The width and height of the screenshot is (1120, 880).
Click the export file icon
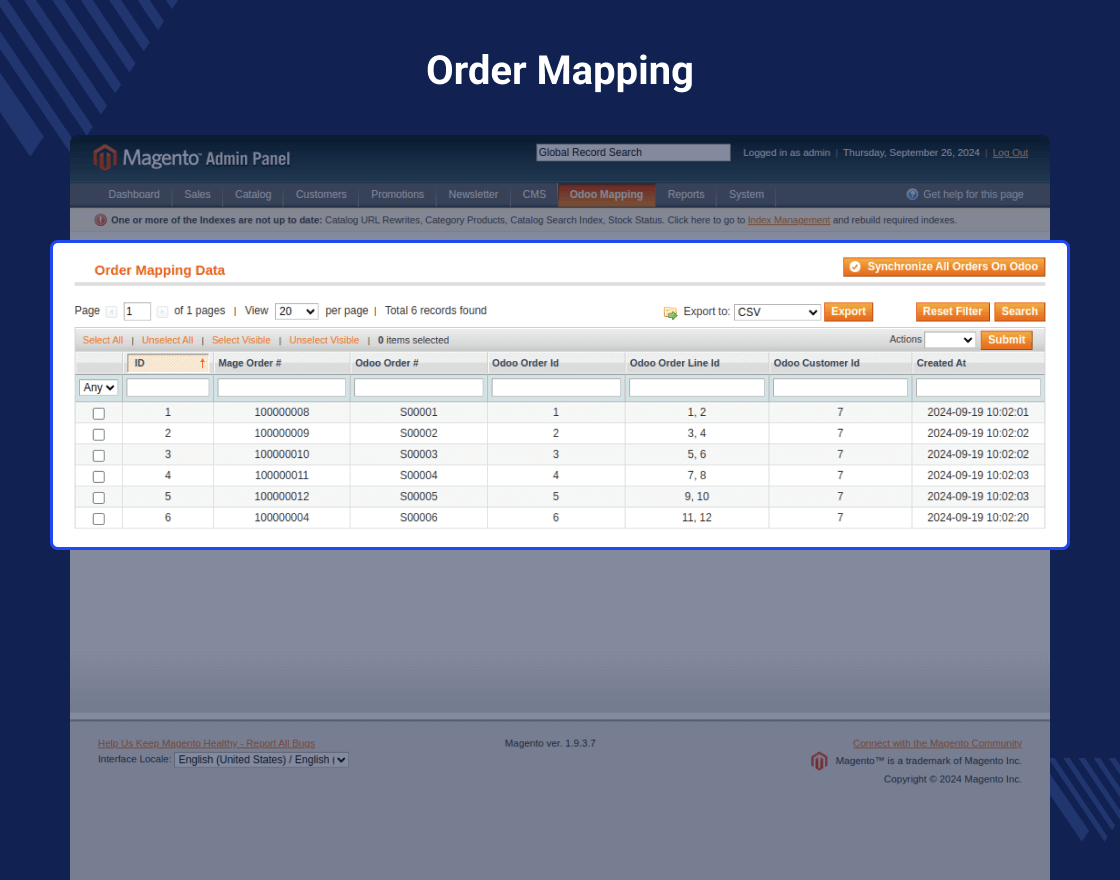(670, 312)
